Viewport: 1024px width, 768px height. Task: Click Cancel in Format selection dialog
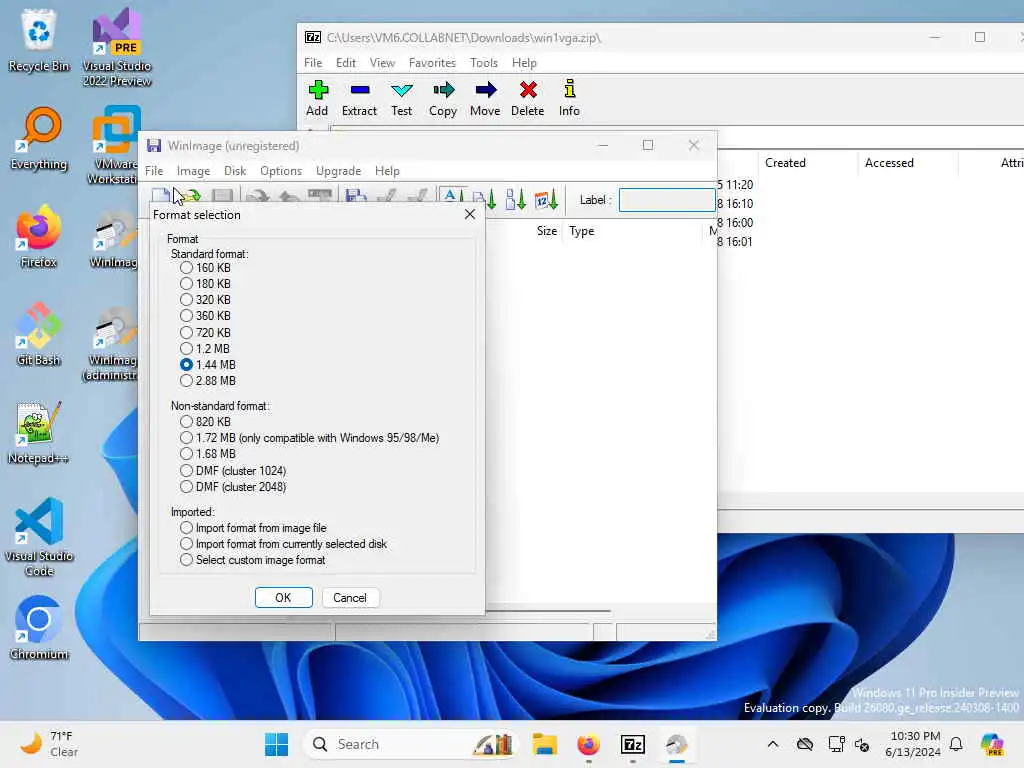point(349,598)
